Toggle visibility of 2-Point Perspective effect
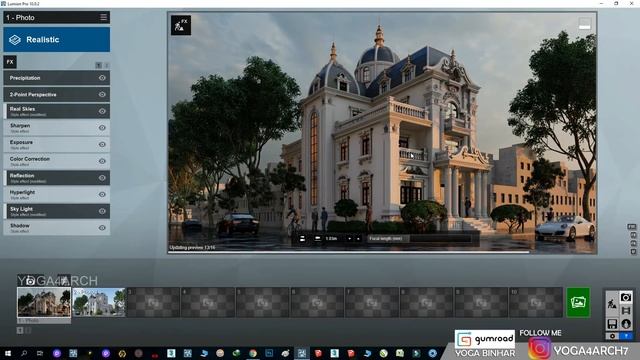This screenshot has height=360, width=640. [102, 95]
